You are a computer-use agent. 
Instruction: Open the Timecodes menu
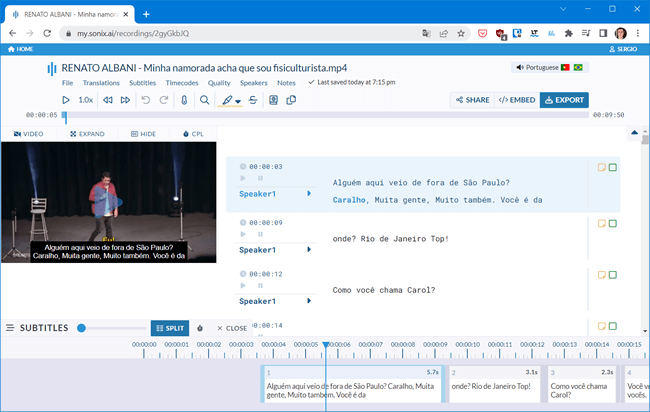pyautogui.click(x=184, y=83)
